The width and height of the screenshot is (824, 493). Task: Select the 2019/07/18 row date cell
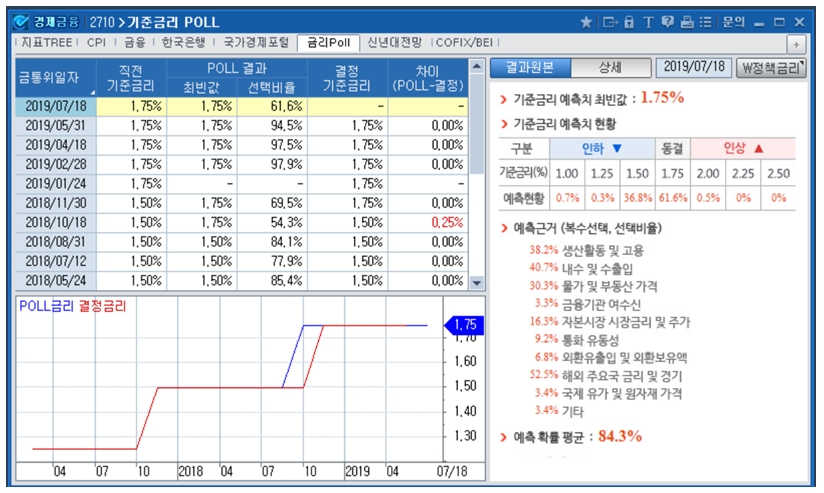click(x=56, y=106)
